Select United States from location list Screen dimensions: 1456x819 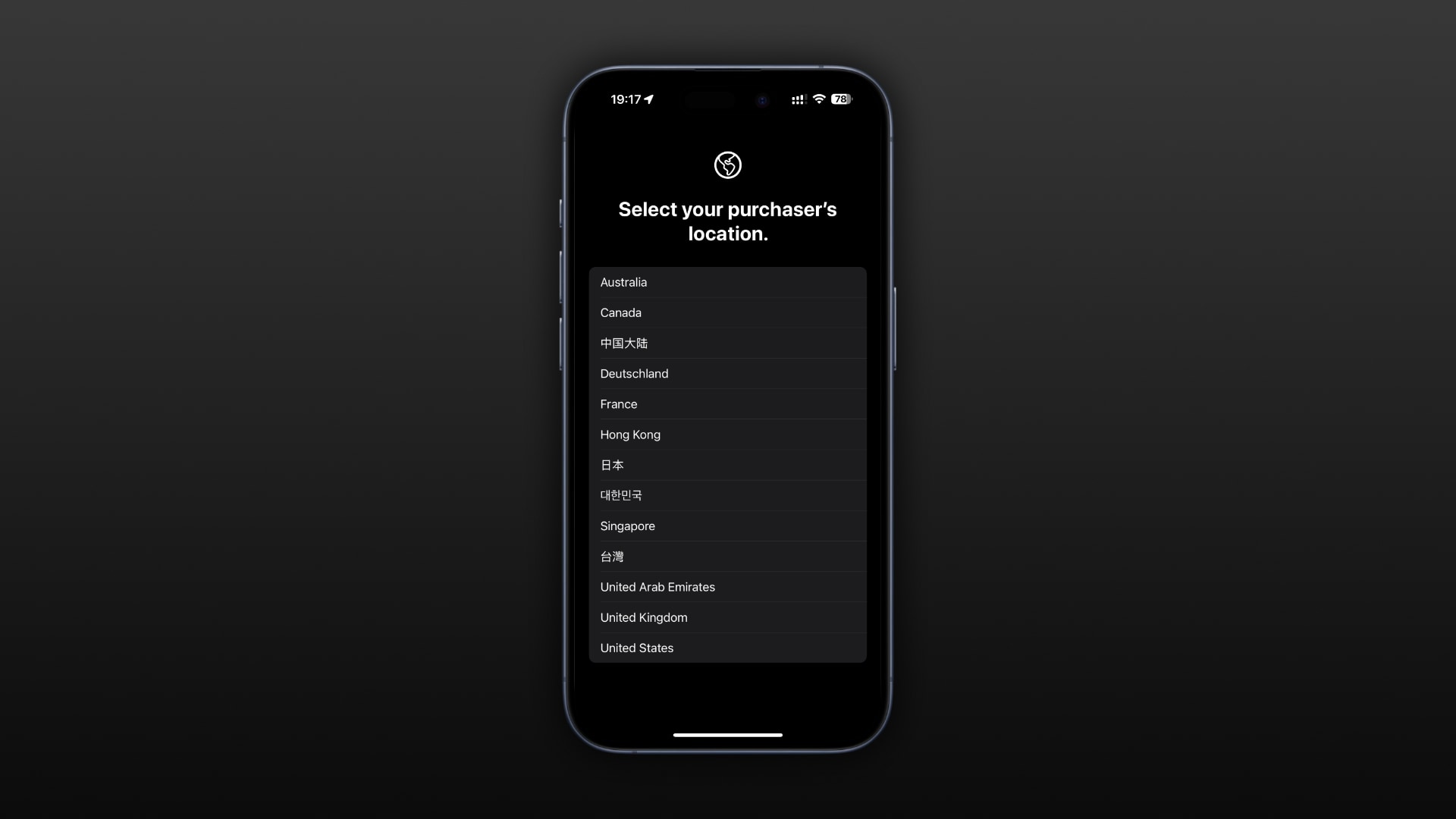click(x=727, y=647)
